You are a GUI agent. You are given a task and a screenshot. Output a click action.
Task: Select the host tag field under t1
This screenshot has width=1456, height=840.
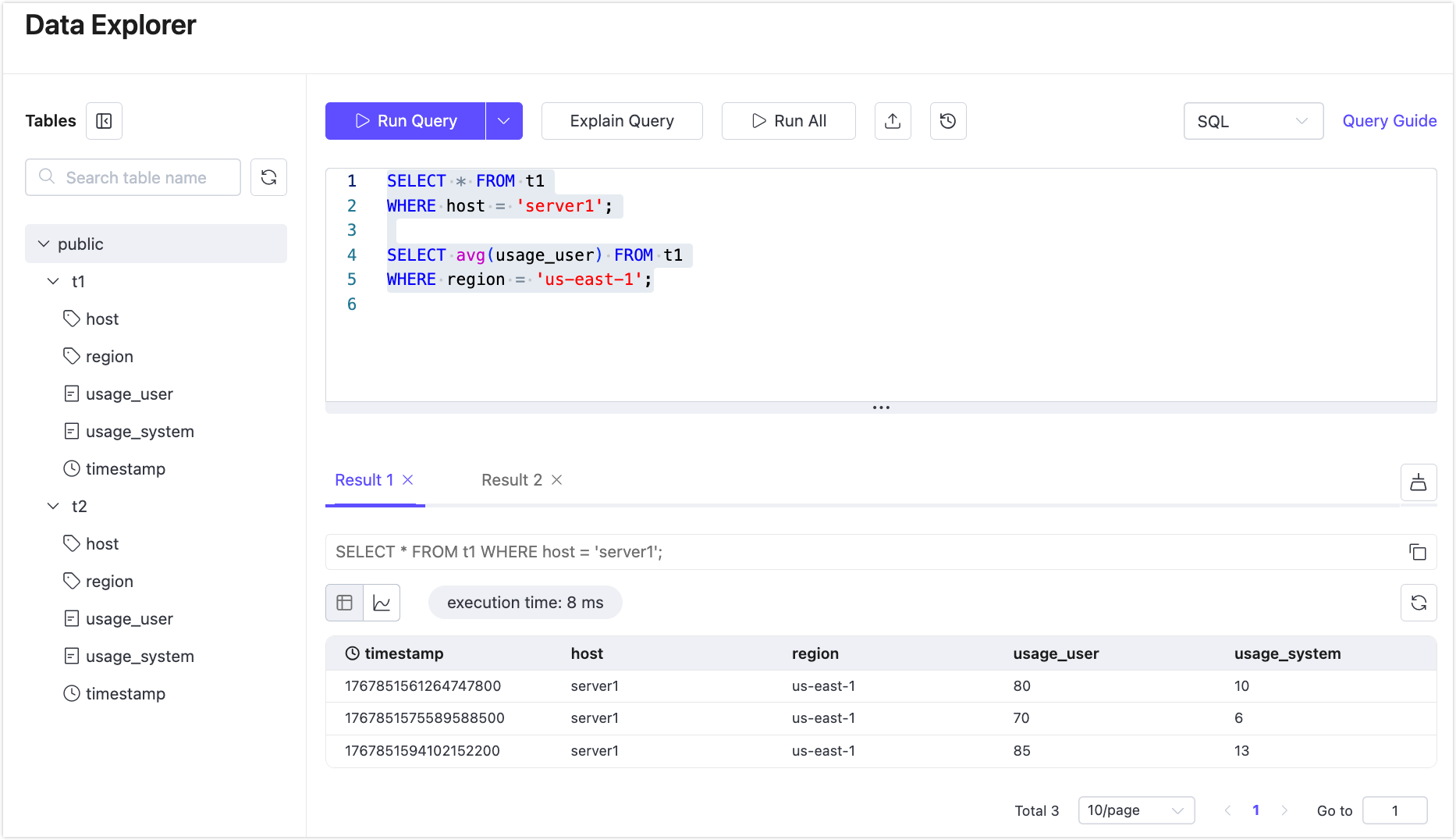click(x=102, y=319)
